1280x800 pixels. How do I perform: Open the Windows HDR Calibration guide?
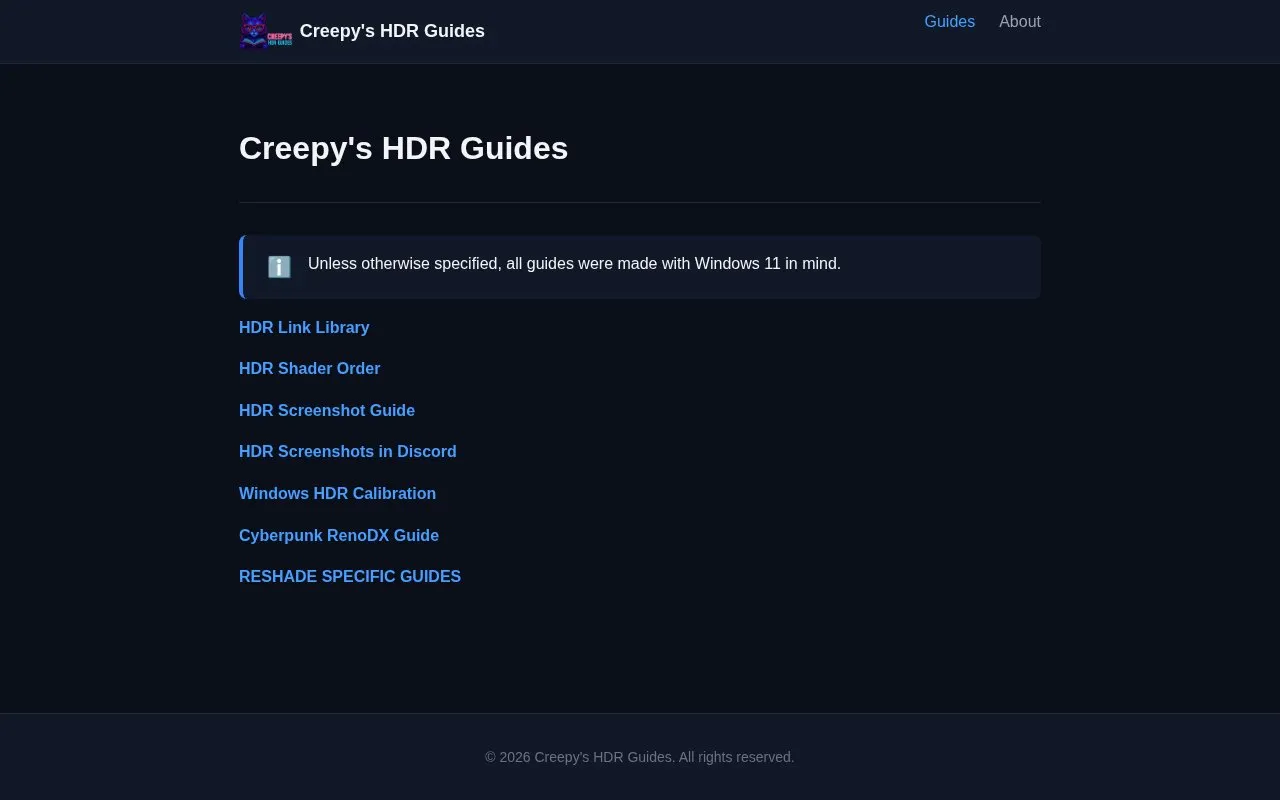click(x=337, y=494)
